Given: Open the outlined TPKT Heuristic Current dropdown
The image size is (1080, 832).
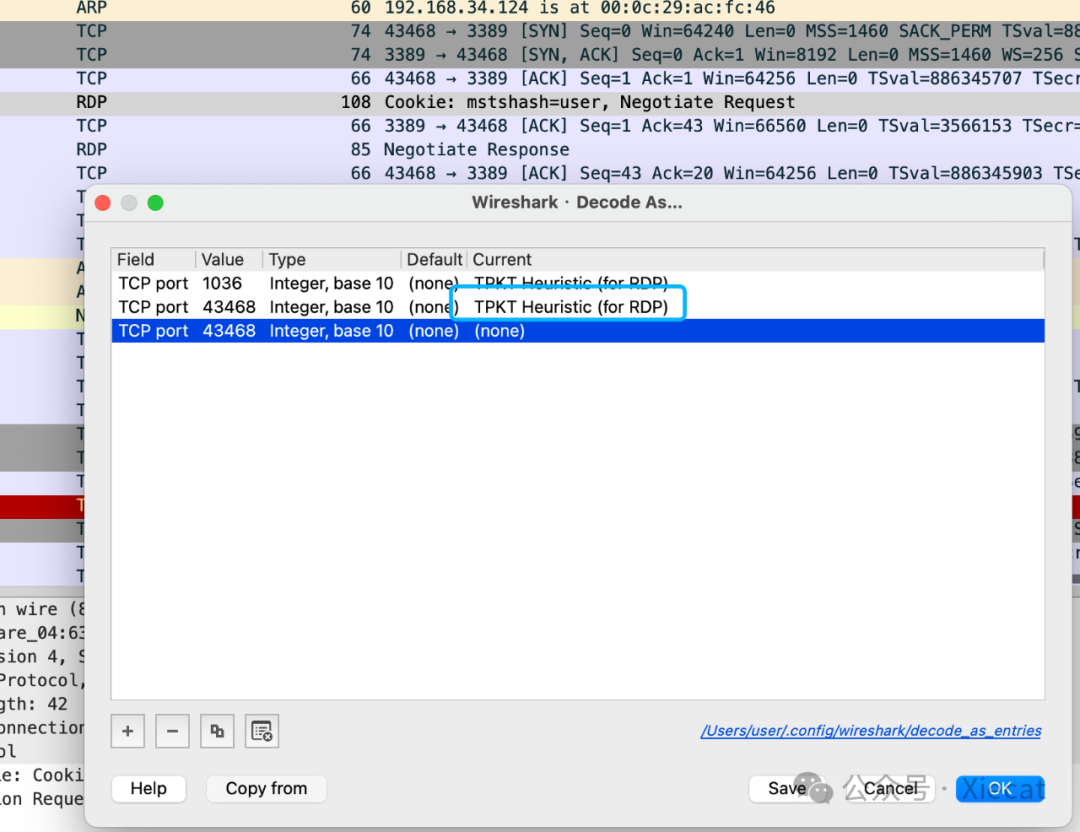Looking at the screenshot, I should [569, 307].
